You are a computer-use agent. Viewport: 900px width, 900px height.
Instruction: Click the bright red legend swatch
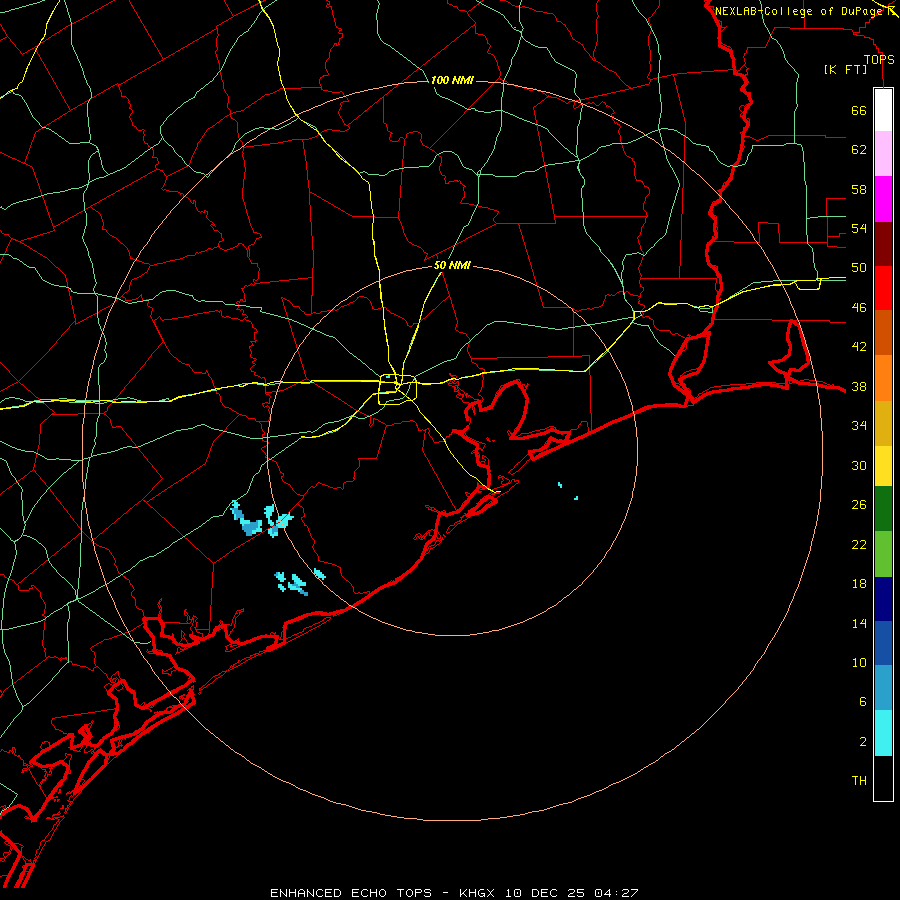pyautogui.click(x=883, y=288)
